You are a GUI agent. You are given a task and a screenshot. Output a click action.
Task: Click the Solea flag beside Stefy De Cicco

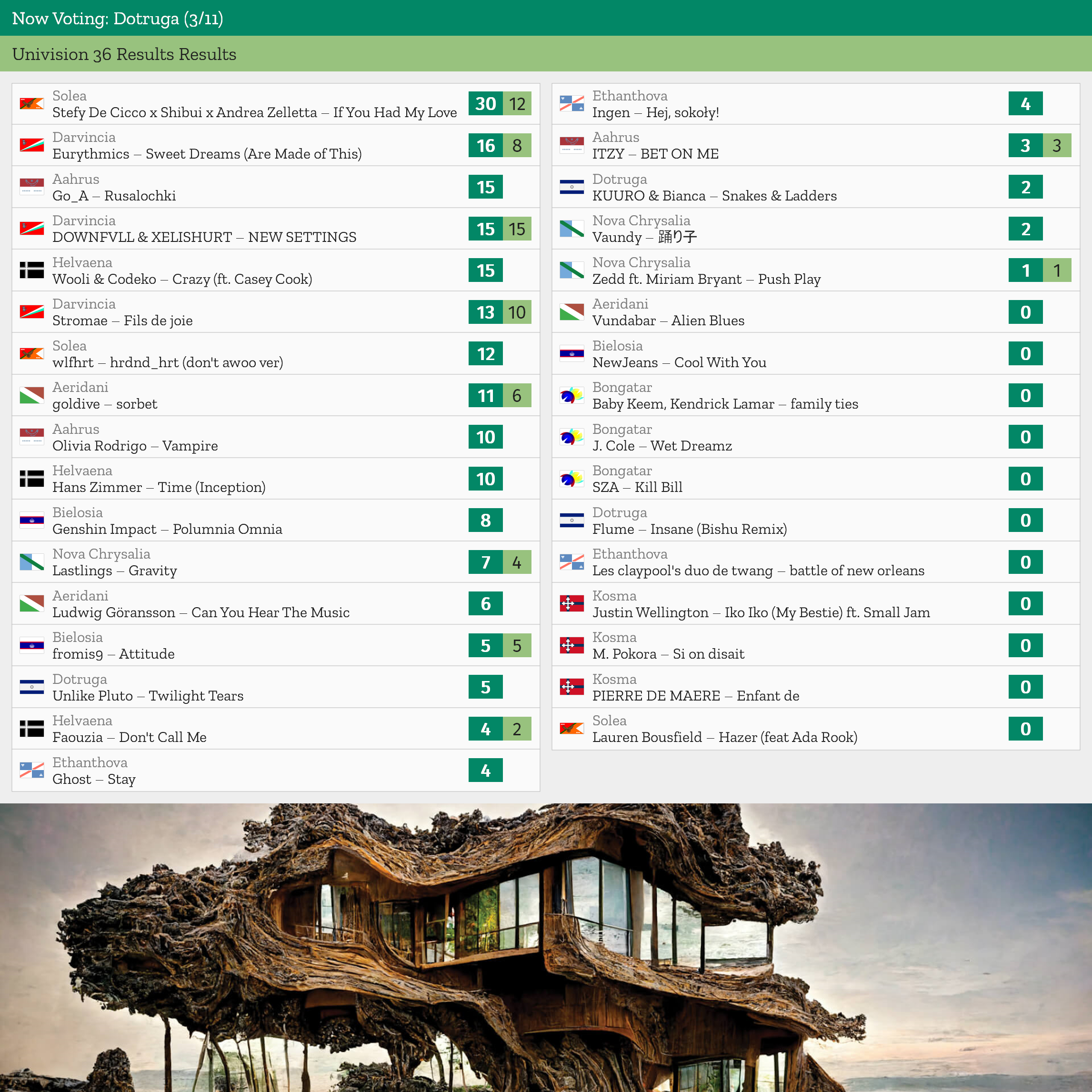point(31,104)
